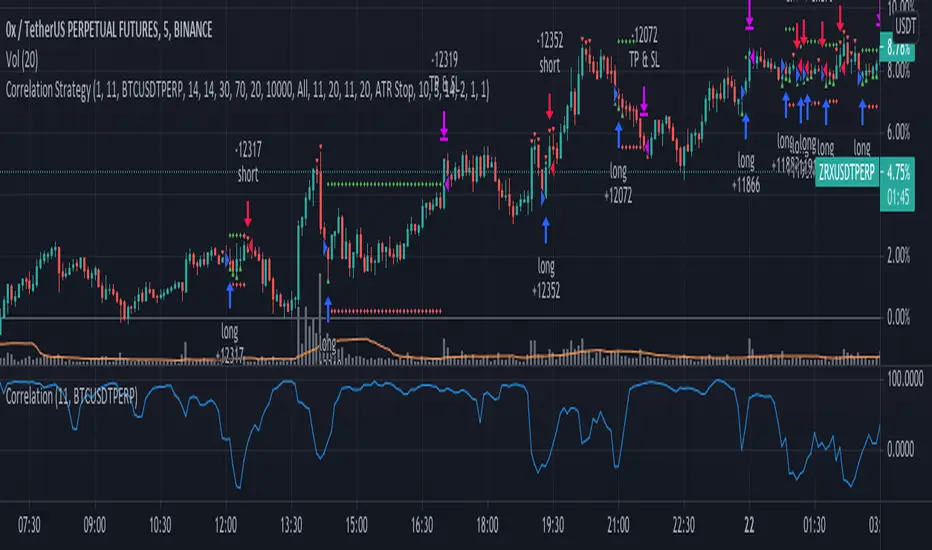Screen dimensions: 932x550
Task: Open the 0x / TetherUS PERPETUAL FUTURES symbol title
Action: 108,30
